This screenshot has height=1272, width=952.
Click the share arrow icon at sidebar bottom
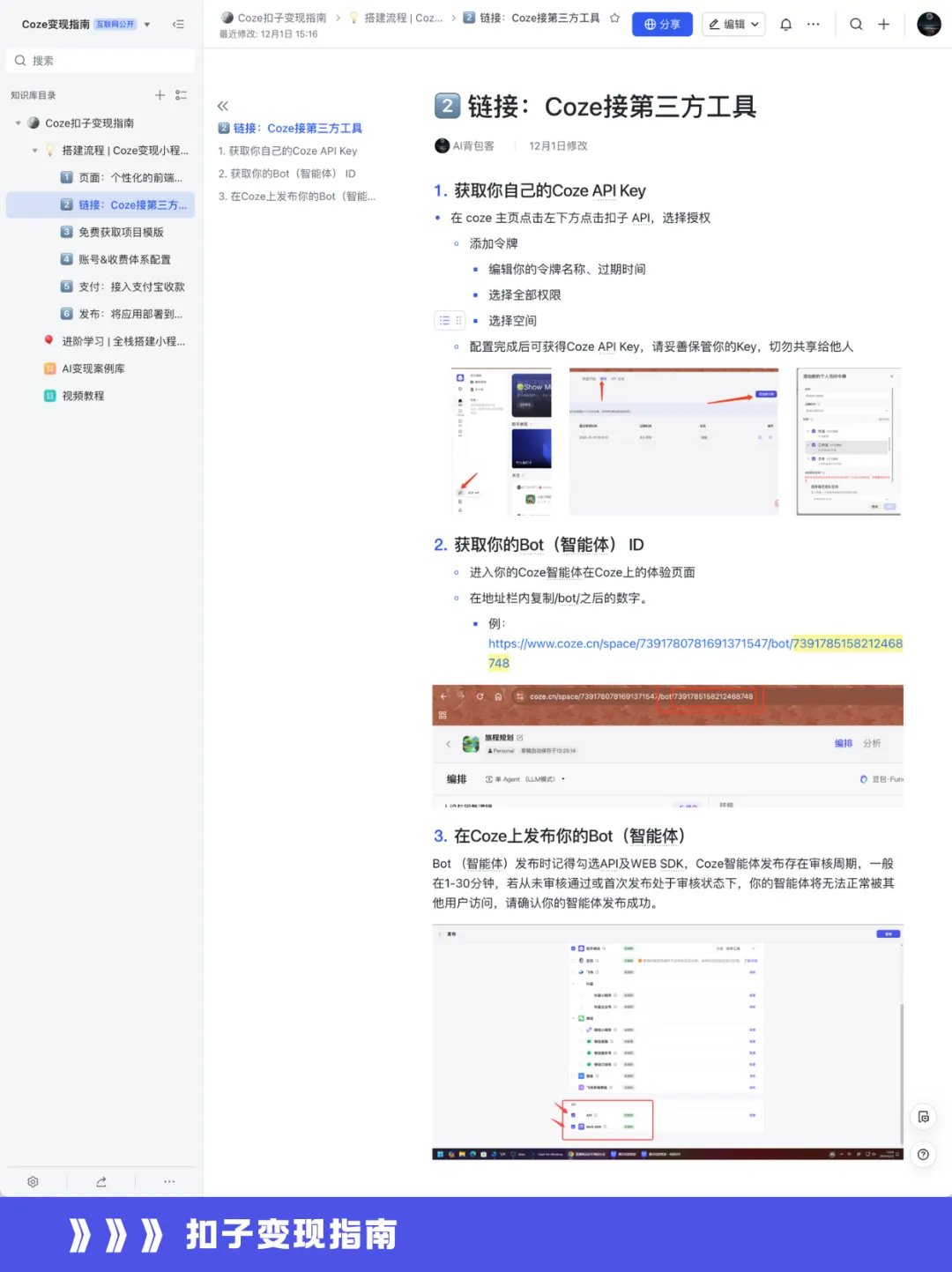[101, 1181]
